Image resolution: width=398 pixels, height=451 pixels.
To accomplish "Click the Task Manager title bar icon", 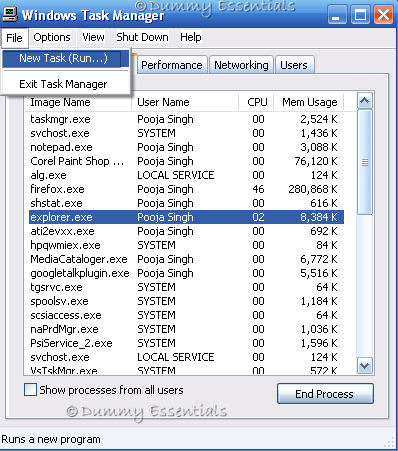I will click(9, 15).
